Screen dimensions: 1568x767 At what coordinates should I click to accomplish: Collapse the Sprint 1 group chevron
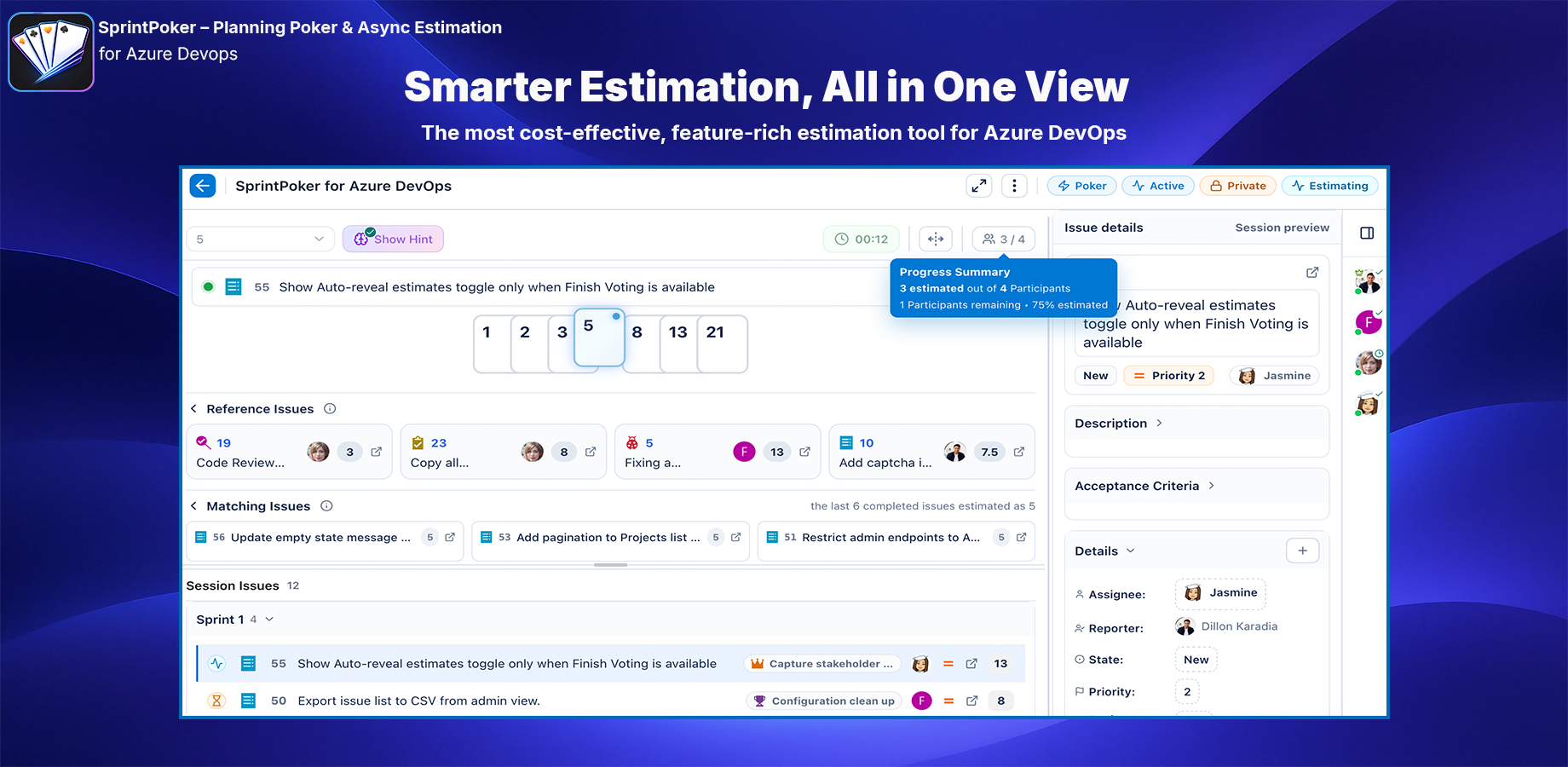tap(269, 620)
